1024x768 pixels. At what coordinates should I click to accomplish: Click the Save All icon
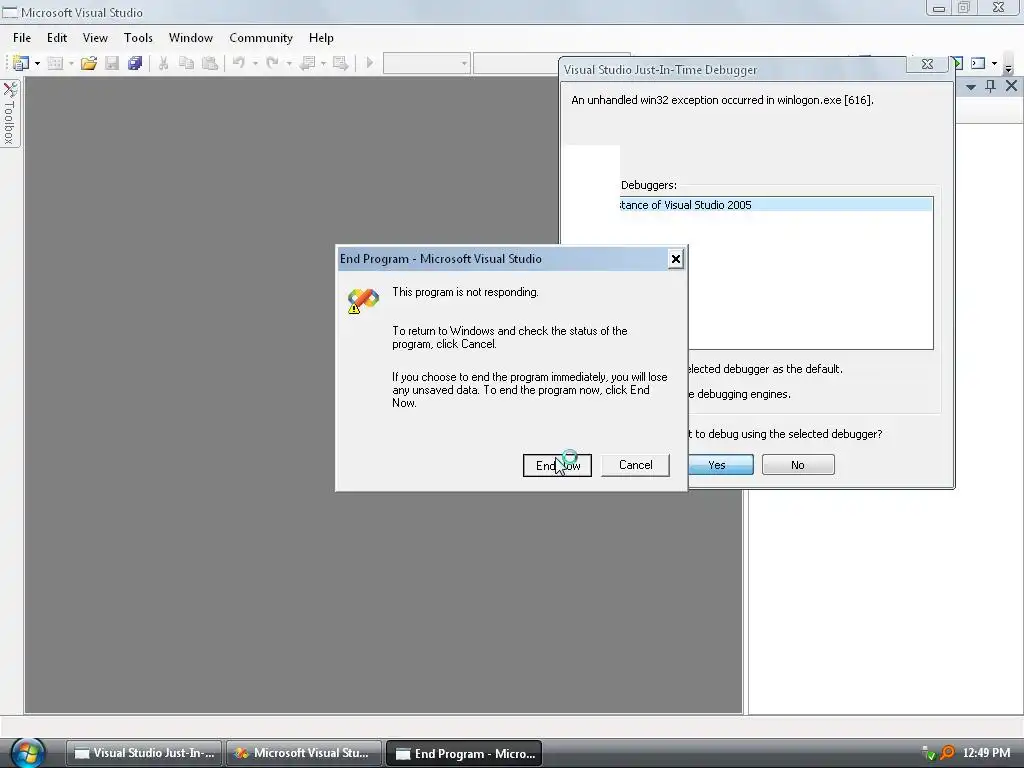click(135, 63)
